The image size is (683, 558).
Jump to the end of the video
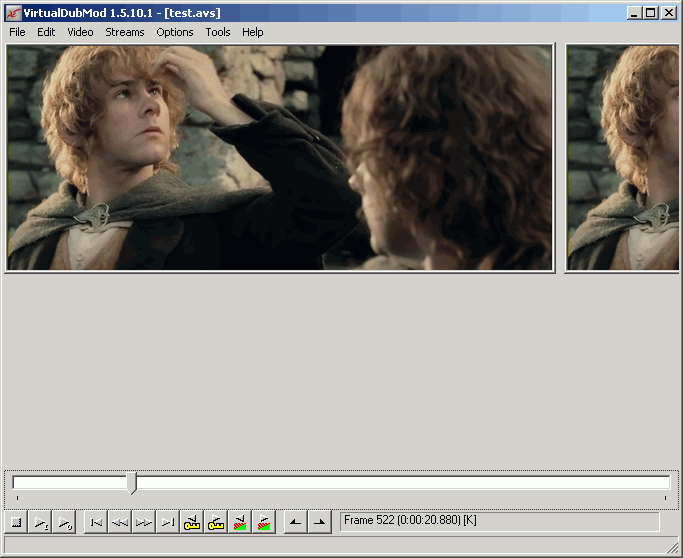[x=168, y=522]
